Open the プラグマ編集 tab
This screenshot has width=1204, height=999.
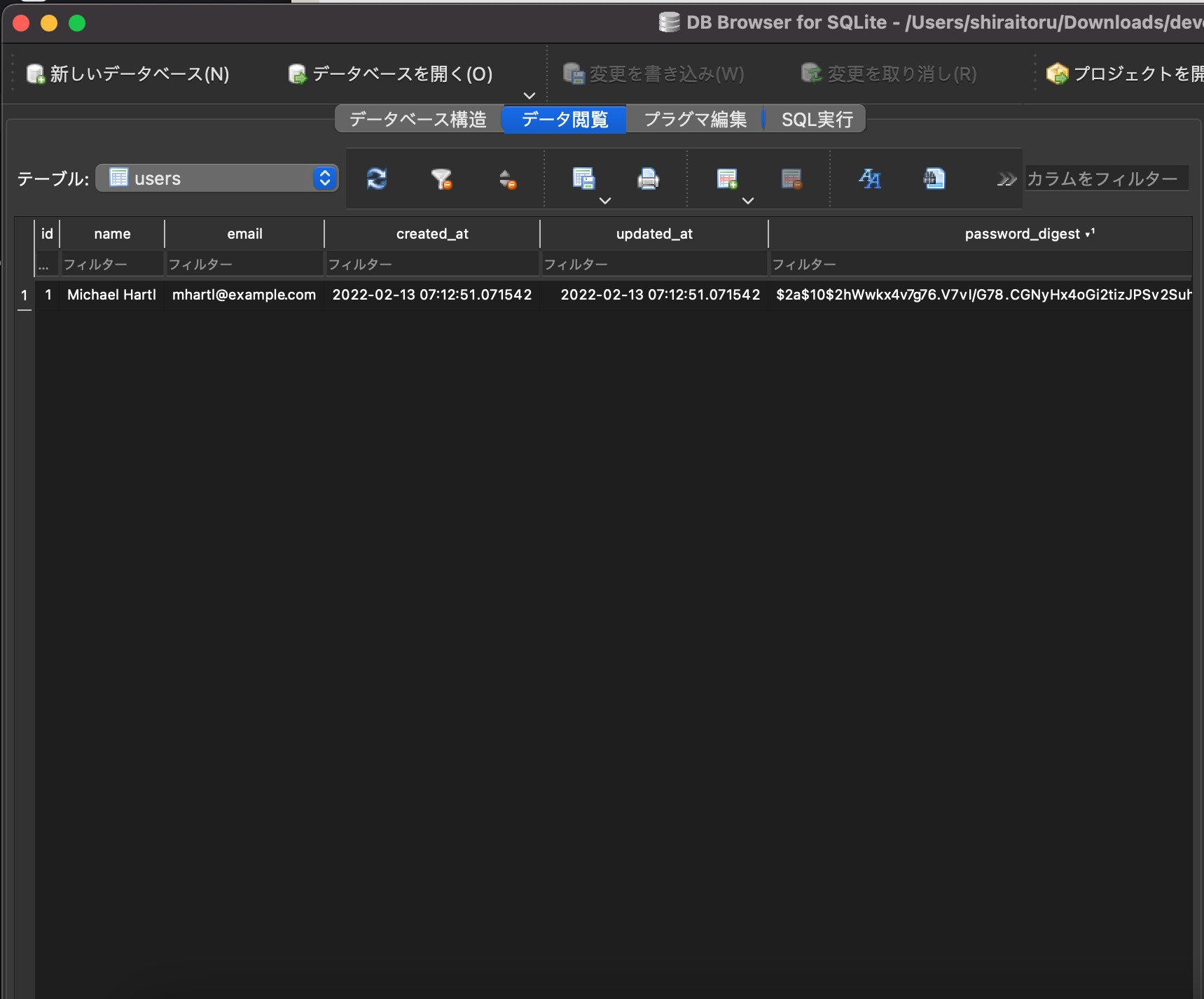pyautogui.click(x=696, y=120)
